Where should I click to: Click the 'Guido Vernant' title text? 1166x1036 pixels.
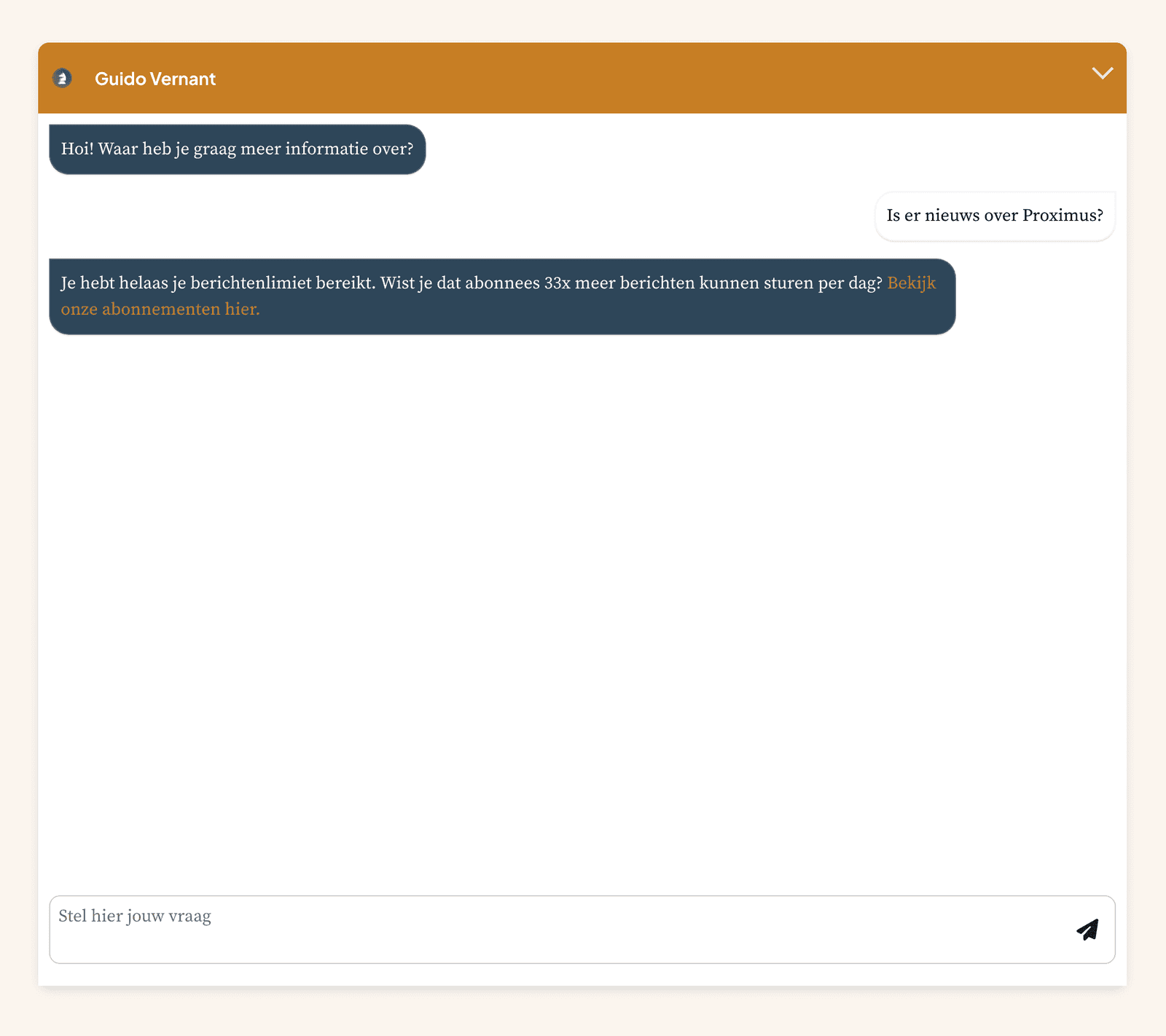[155, 79]
